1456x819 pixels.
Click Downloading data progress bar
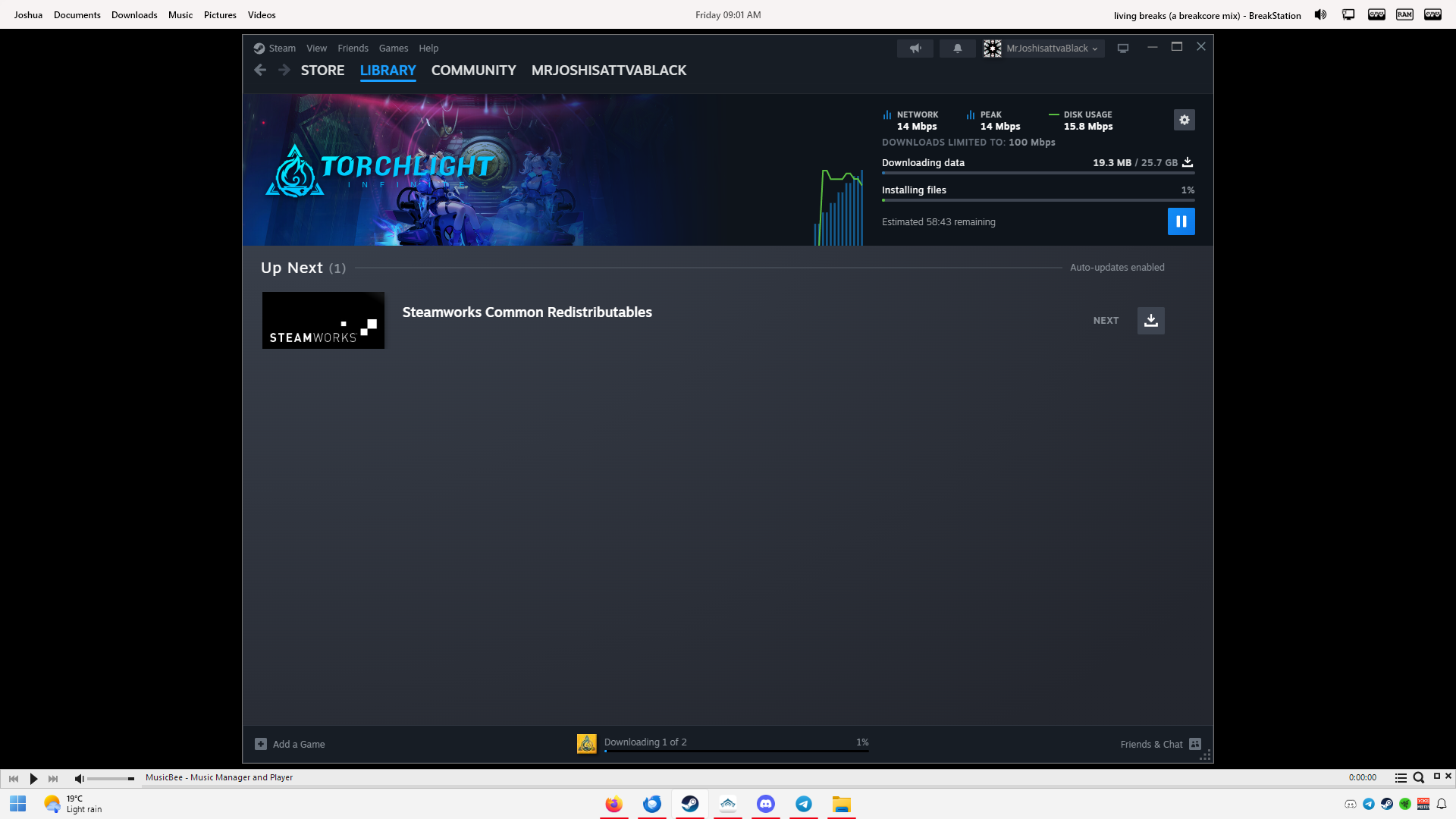tap(1038, 173)
